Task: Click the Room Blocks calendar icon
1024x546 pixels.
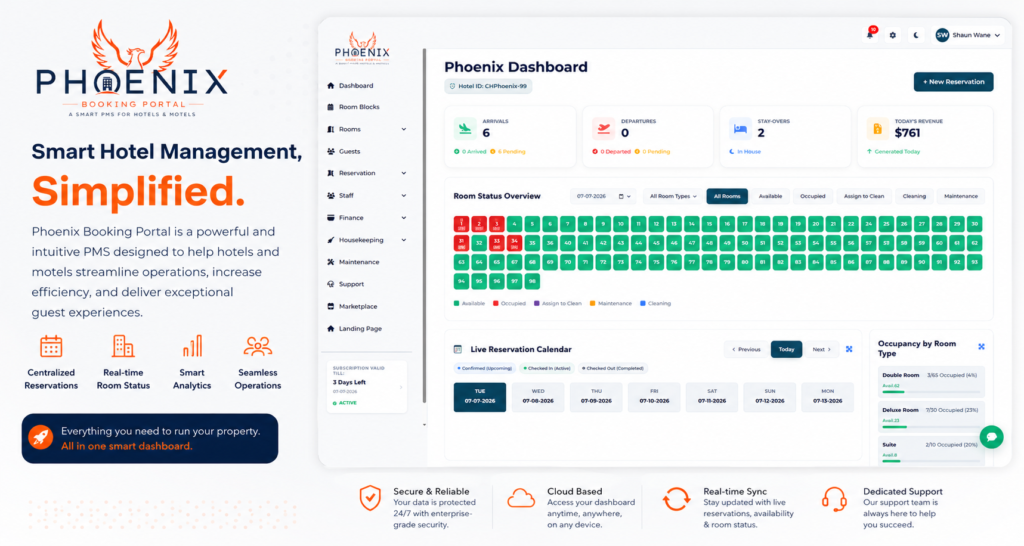Action: click(x=330, y=107)
